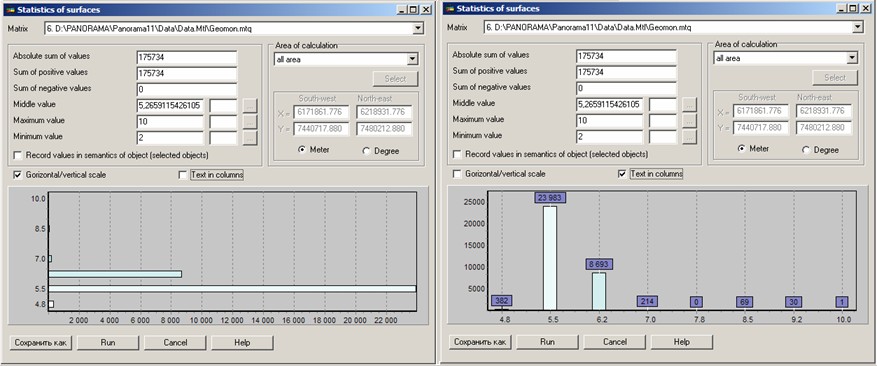Enable Record values in semantics, left window
Screen dimensions: 877x366
pos(18,155)
